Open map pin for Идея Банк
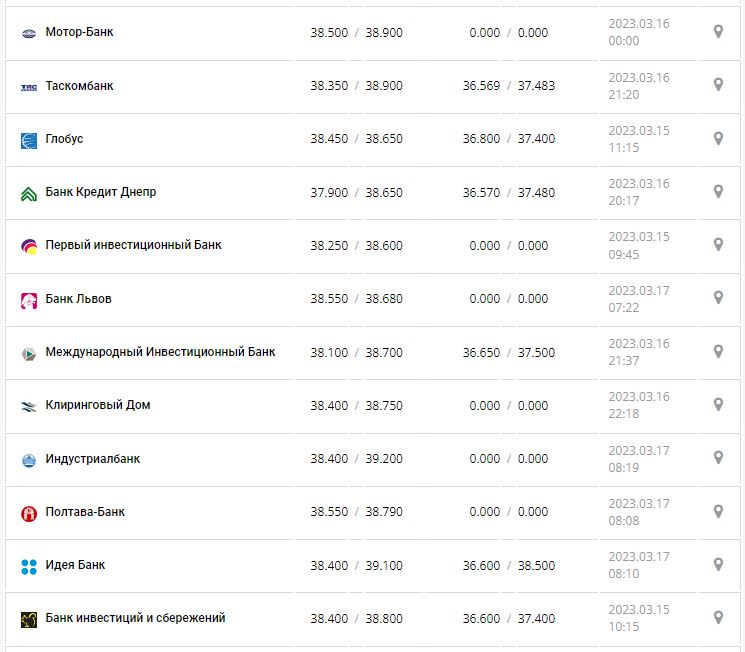Viewport: 745px width, 652px height. click(717, 563)
